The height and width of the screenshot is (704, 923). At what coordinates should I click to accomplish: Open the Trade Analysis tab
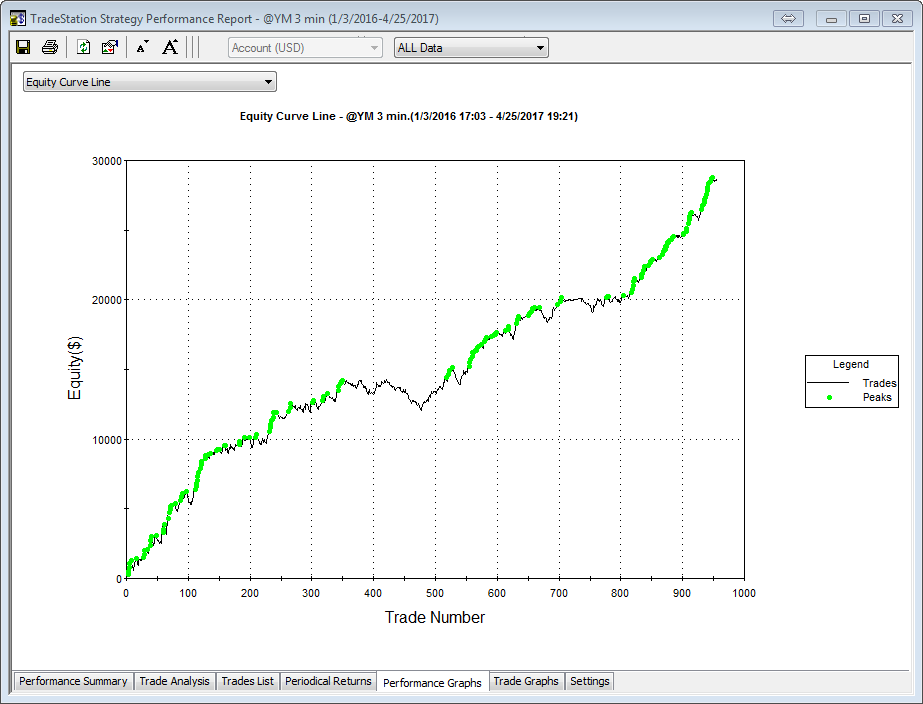coord(175,681)
